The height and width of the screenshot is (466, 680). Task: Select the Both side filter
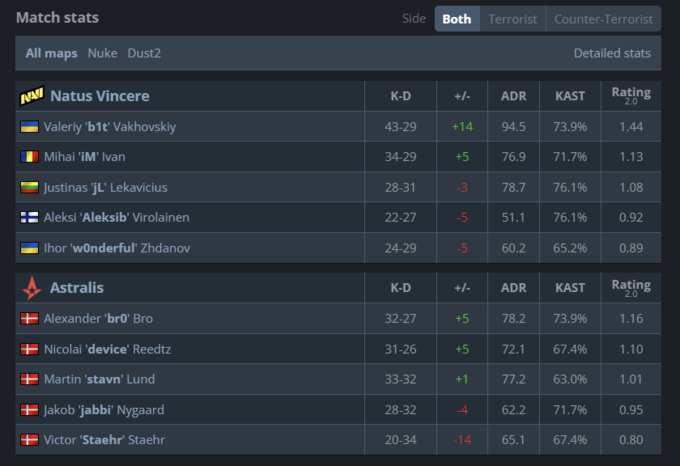457,19
